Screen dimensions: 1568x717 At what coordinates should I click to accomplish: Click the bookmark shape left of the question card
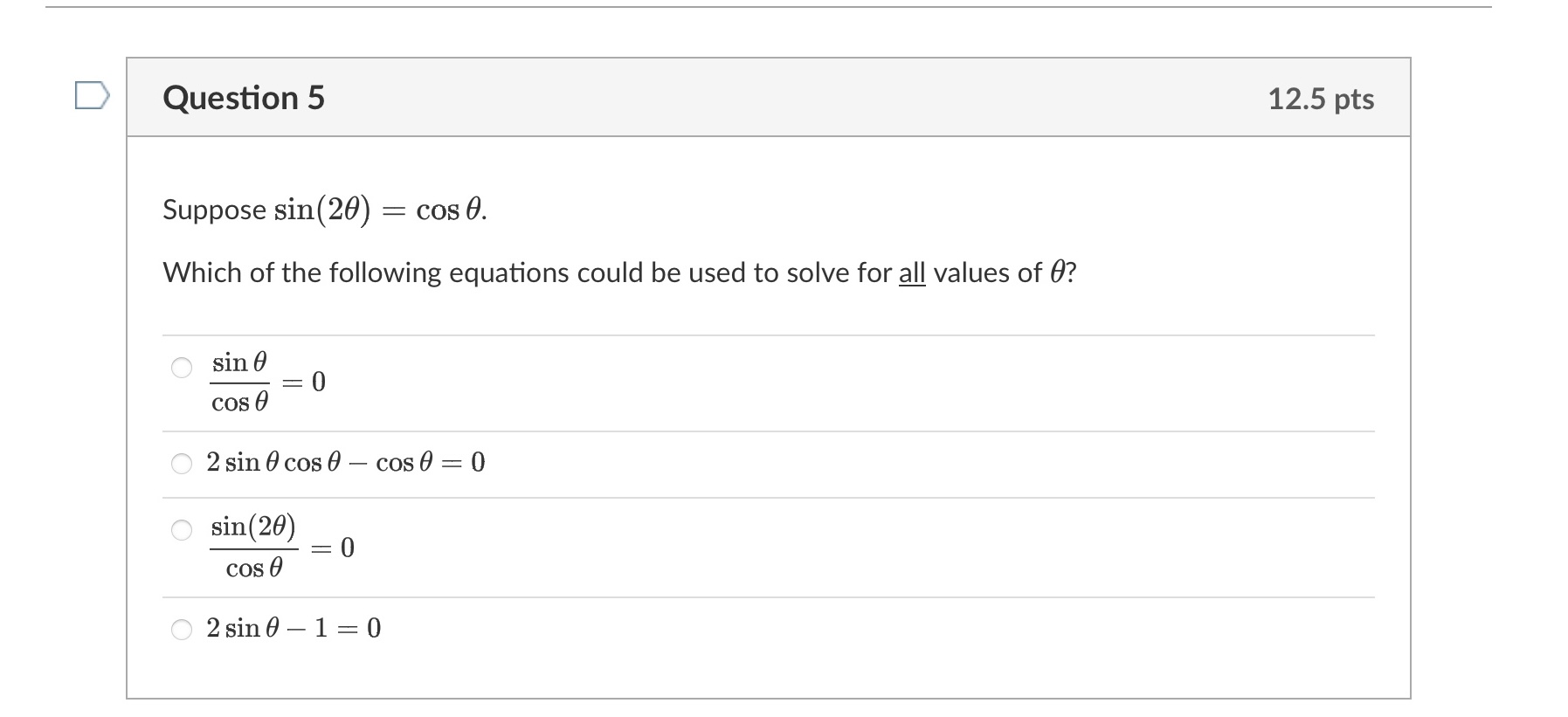(92, 96)
